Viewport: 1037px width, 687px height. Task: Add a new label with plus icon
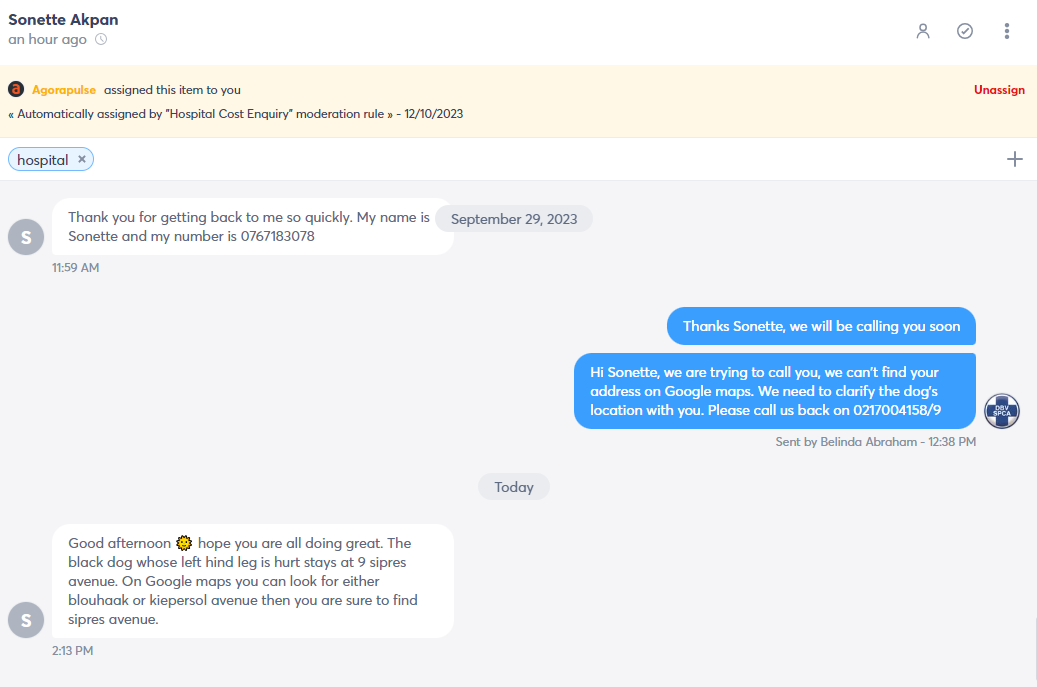pyautogui.click(x=1015, y=159)
